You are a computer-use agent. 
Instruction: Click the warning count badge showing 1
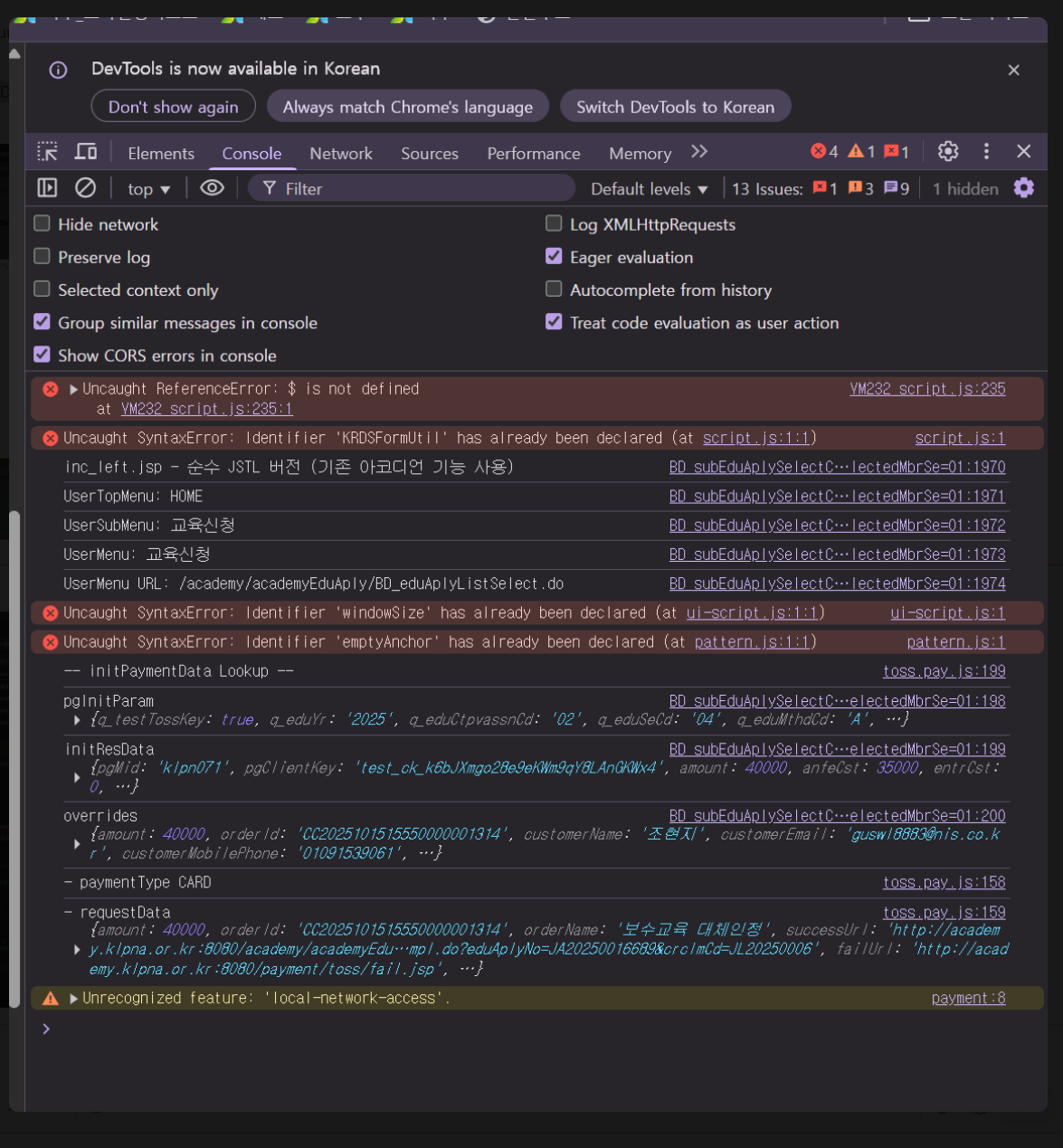tap(861, 152)
